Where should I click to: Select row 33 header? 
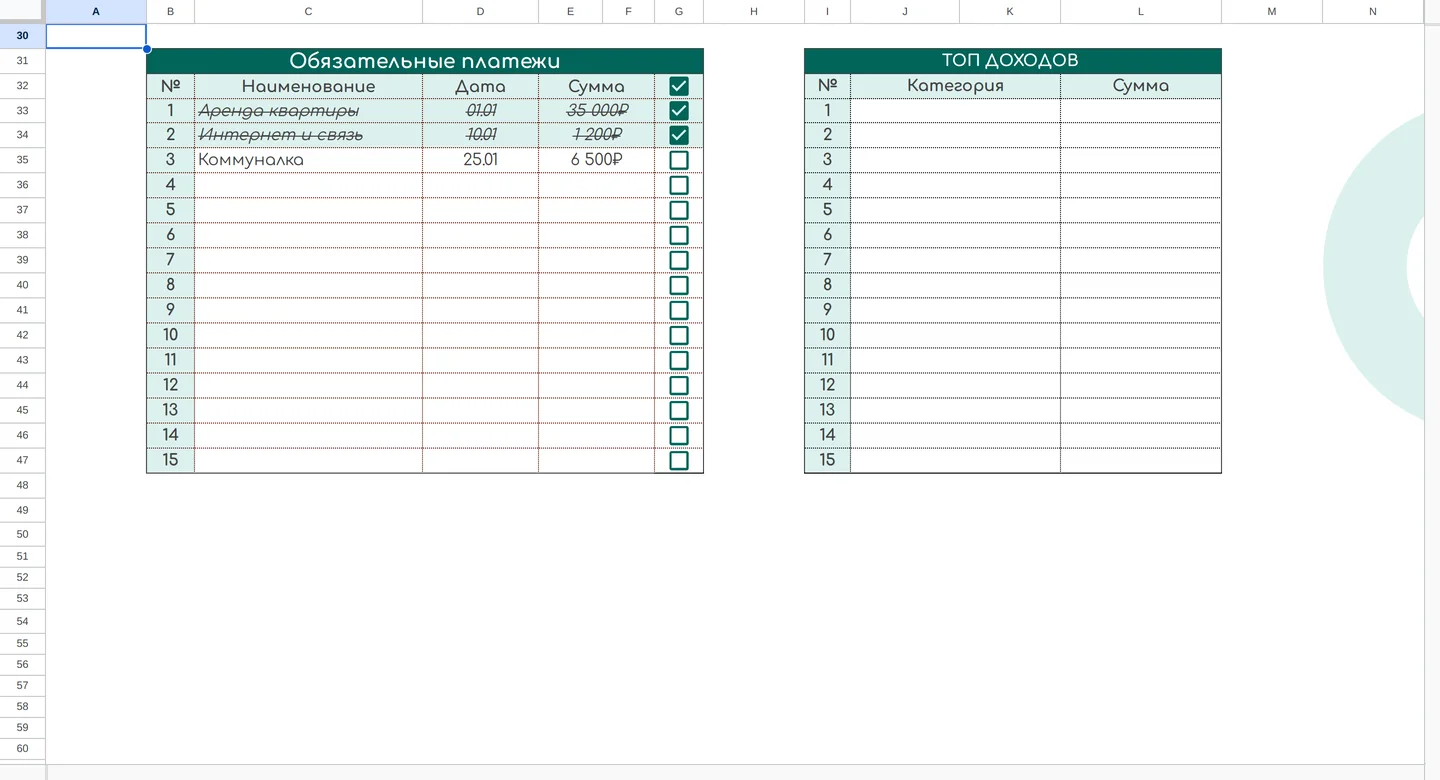point(22,110)
